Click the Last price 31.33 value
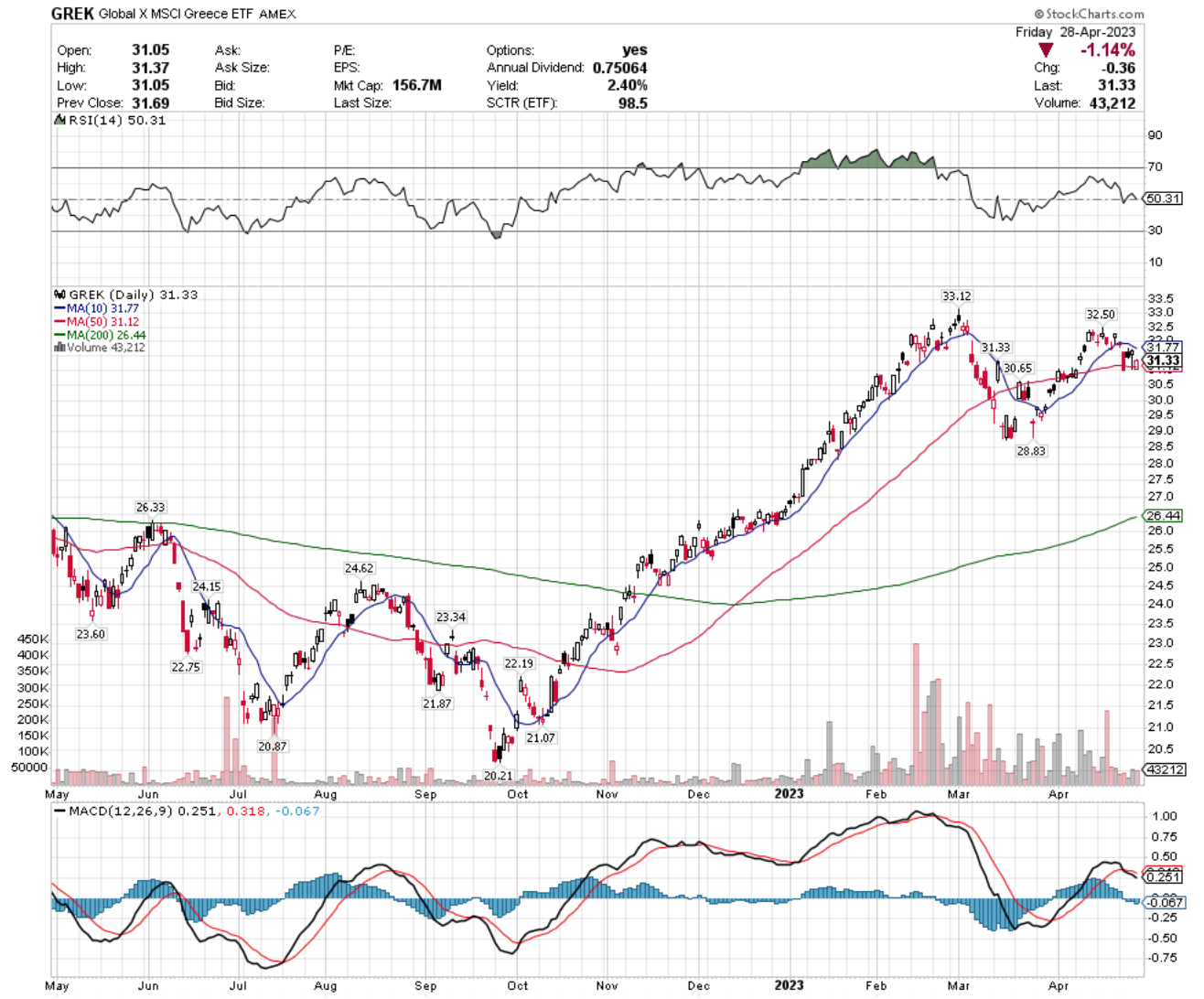This screenshot has width=1204, height=999. [1116, 85]
